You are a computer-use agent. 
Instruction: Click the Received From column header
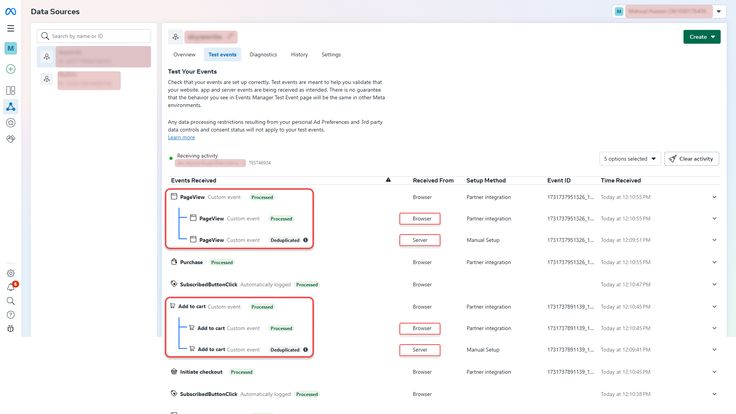point(433,180)
